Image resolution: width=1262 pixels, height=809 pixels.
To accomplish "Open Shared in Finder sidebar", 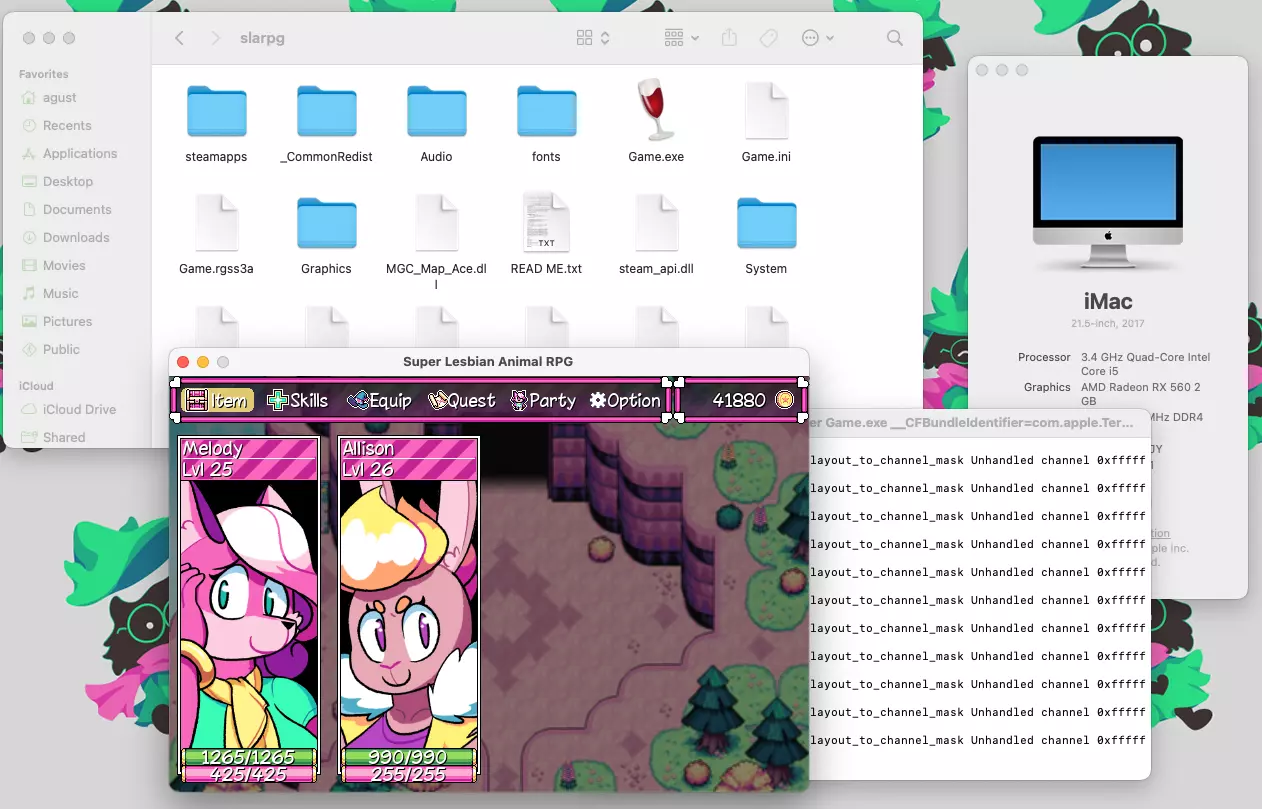I will click(x=64, y=438).
